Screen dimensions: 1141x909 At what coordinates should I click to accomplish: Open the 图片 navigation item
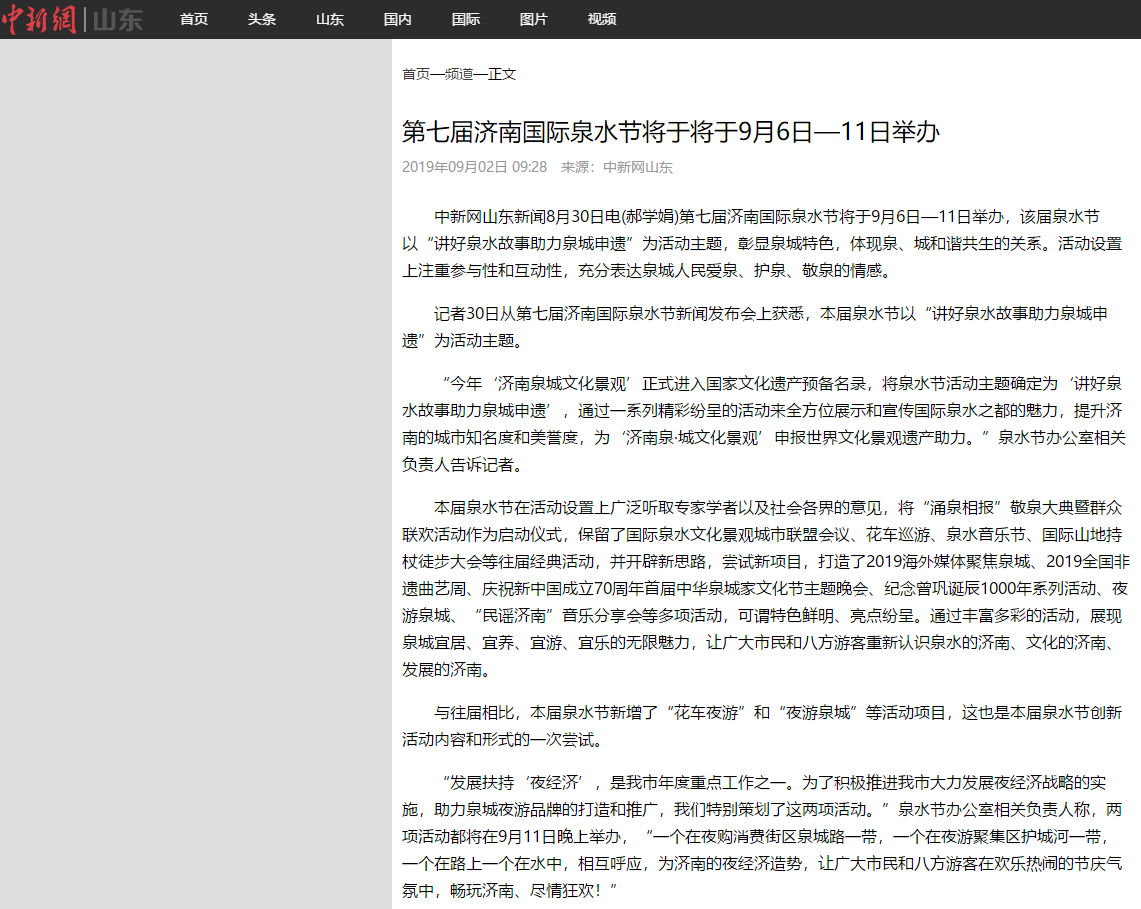coord(533,20)
